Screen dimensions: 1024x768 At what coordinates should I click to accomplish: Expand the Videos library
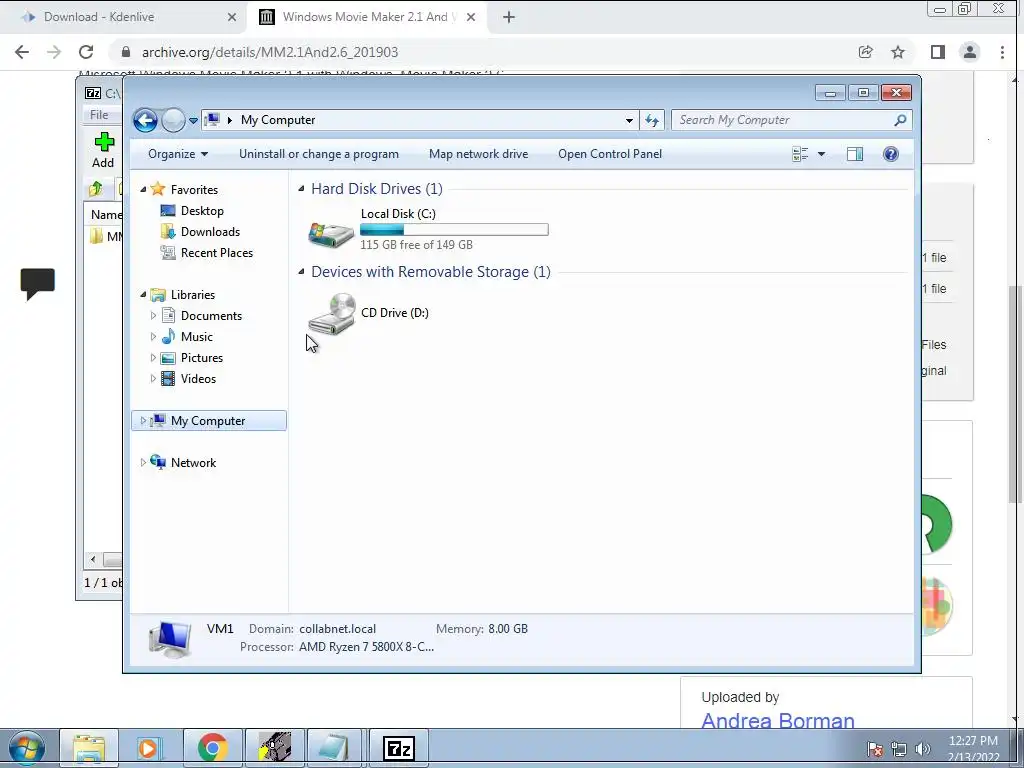click(153, 379)
